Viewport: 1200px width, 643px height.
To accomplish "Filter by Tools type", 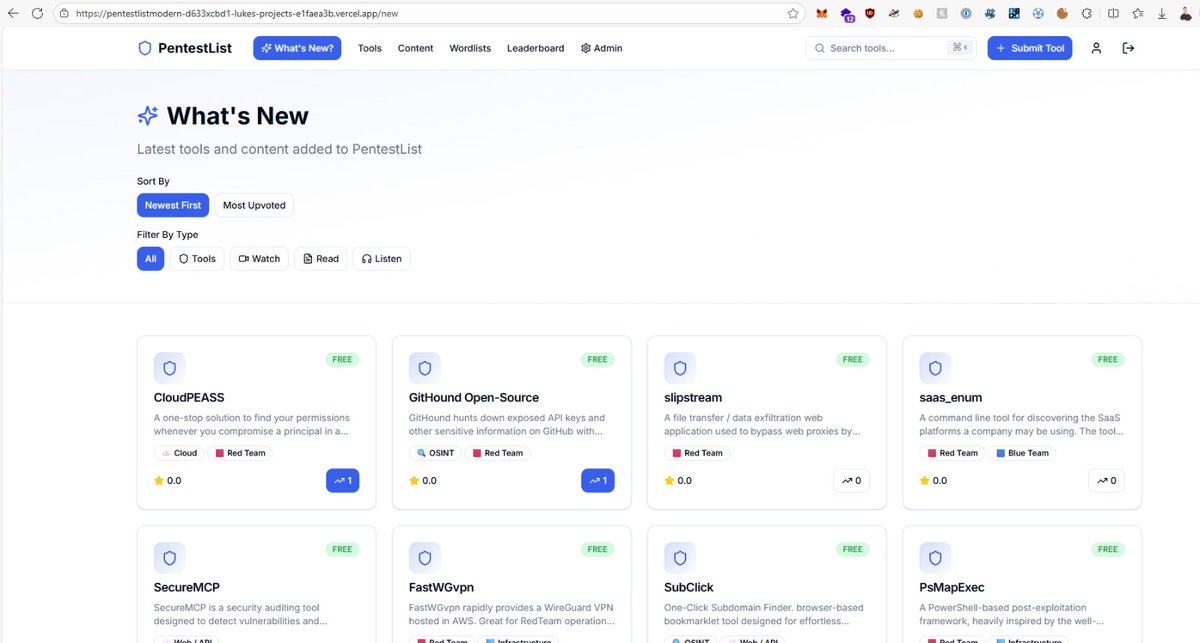I will [x=197, y=258].
